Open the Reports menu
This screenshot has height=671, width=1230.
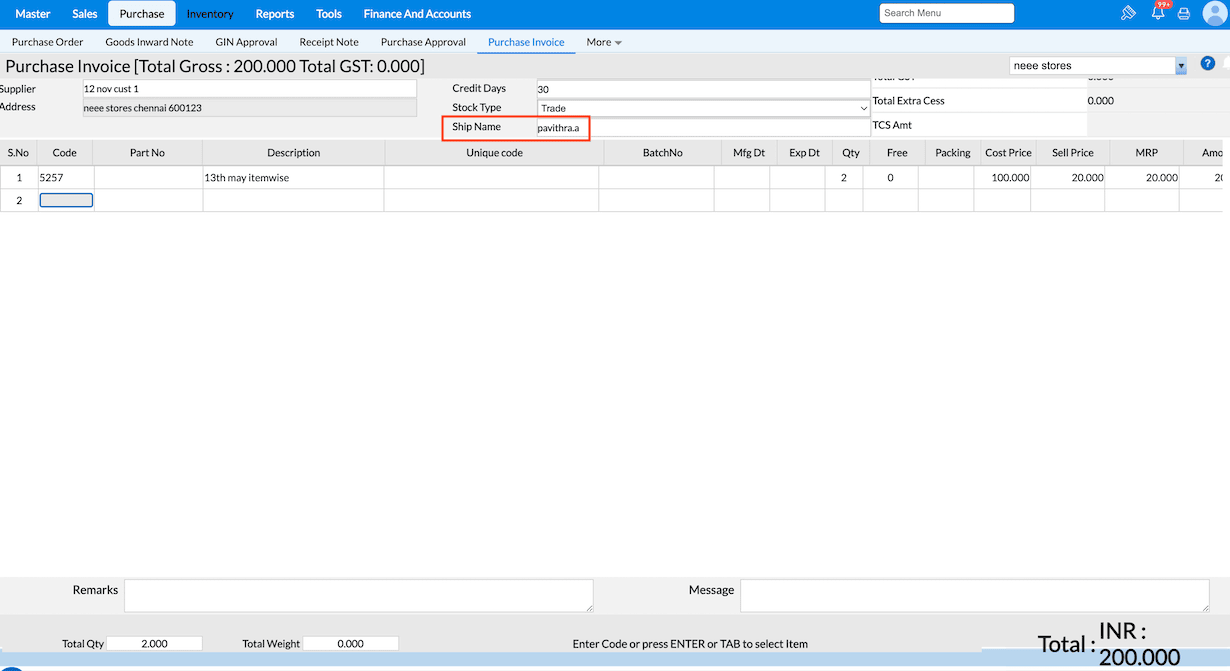tap(275, 14)
